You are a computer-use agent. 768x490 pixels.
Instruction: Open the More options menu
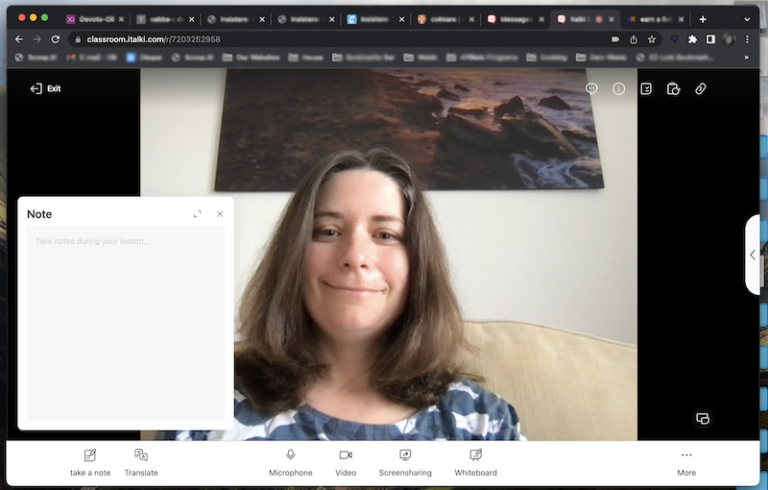(x=686, y=456)
